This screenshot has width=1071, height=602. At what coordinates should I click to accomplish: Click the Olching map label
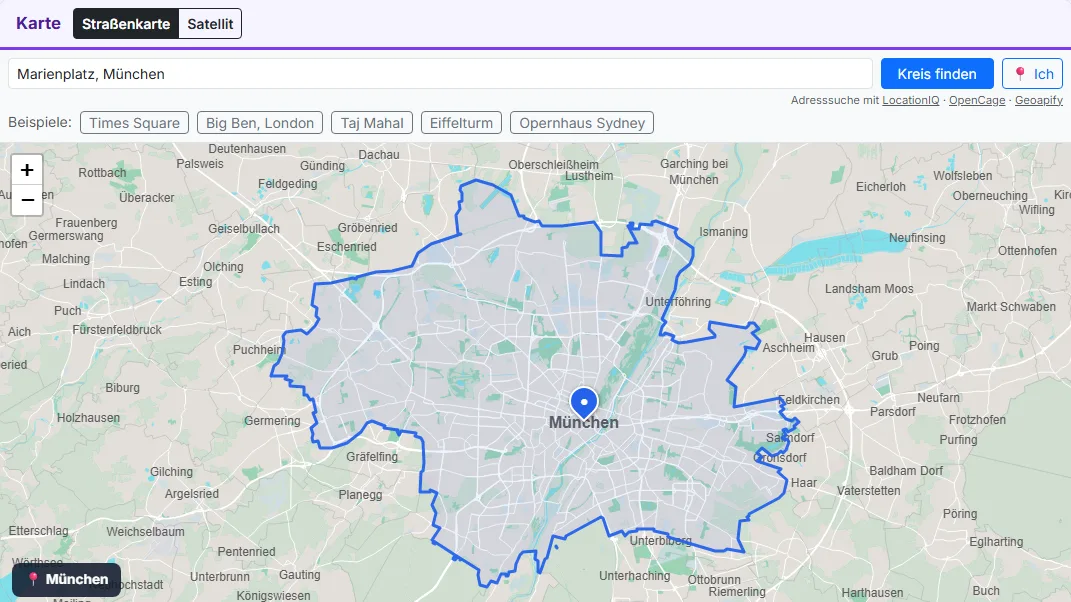tap(223, 266)
